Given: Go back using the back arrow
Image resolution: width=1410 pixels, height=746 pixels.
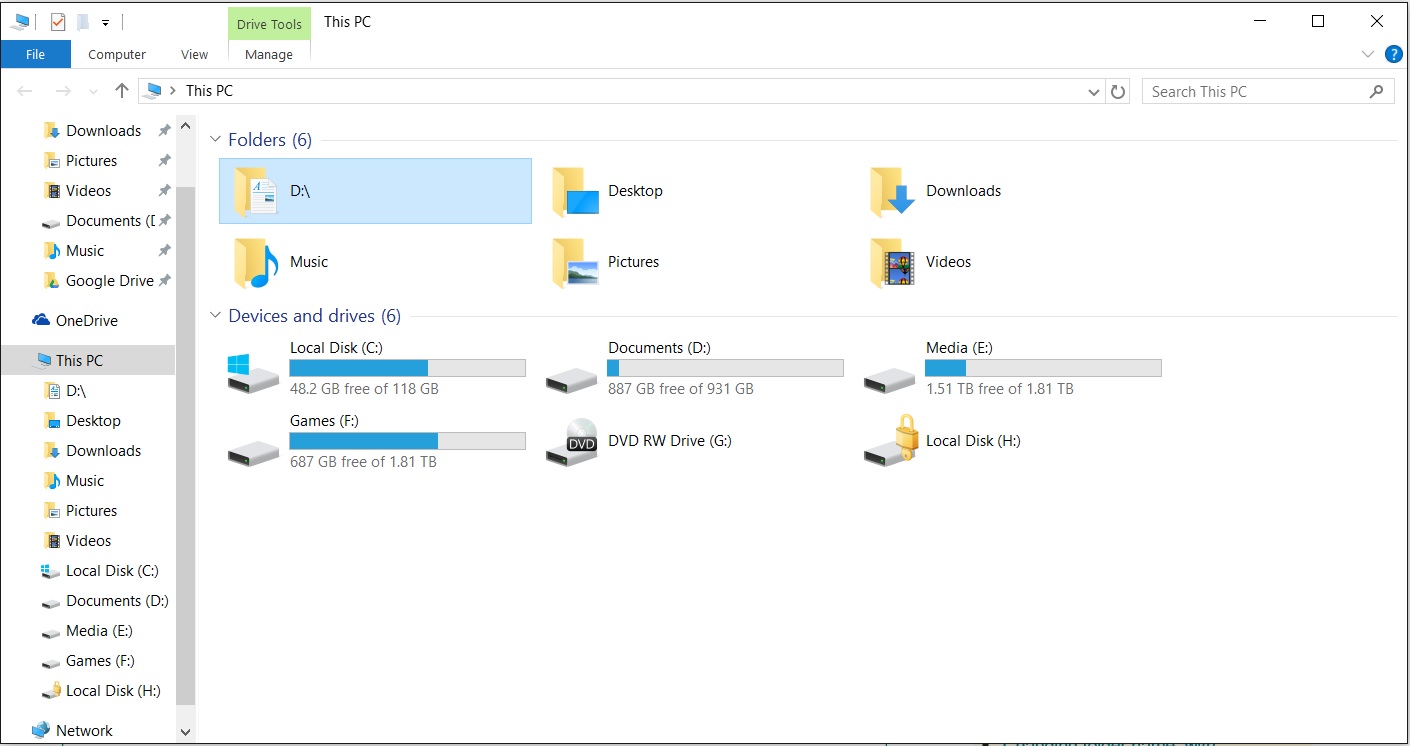Looking at the screenshot, I should point(24,90).
